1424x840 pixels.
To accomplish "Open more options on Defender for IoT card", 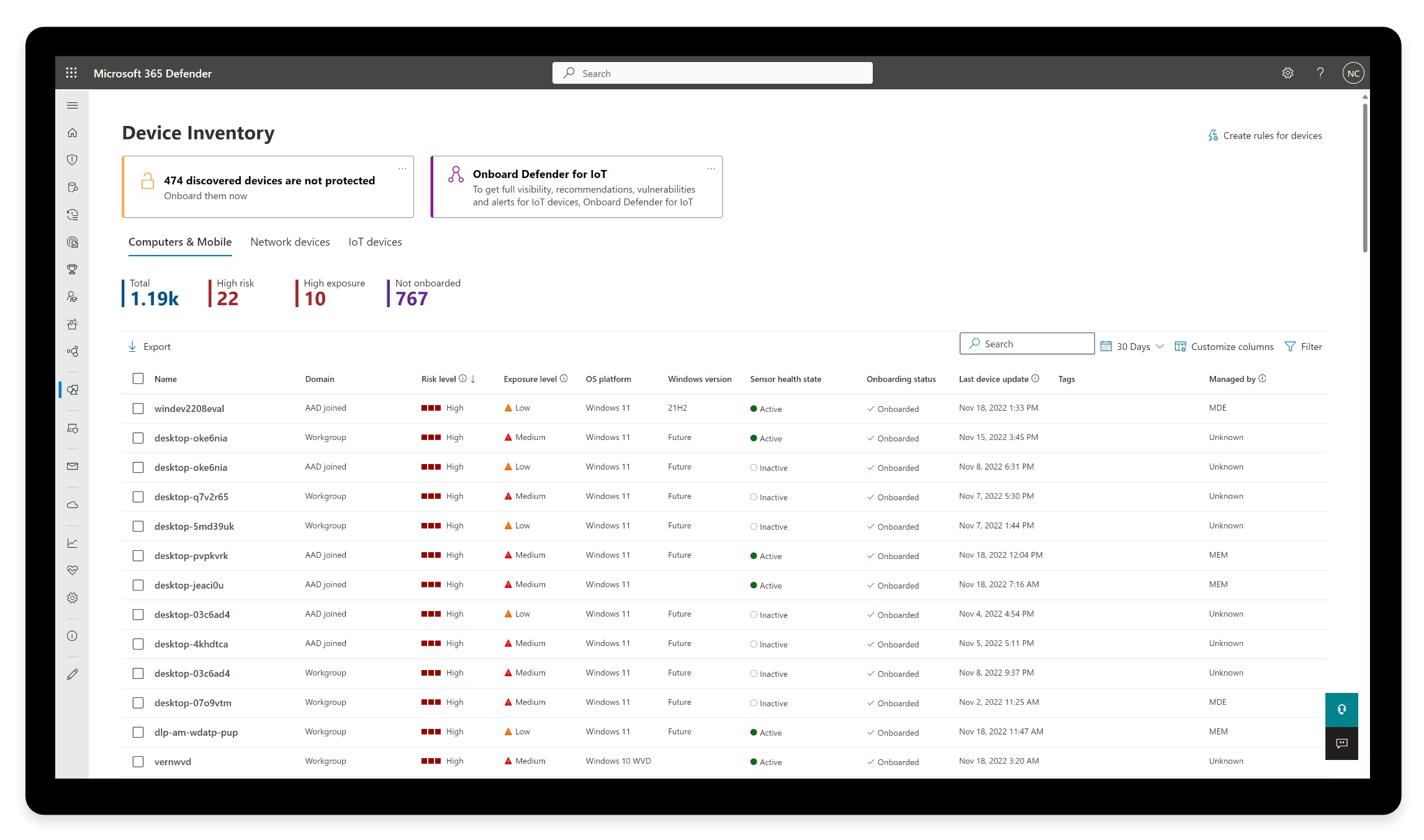I will (711, 168).
